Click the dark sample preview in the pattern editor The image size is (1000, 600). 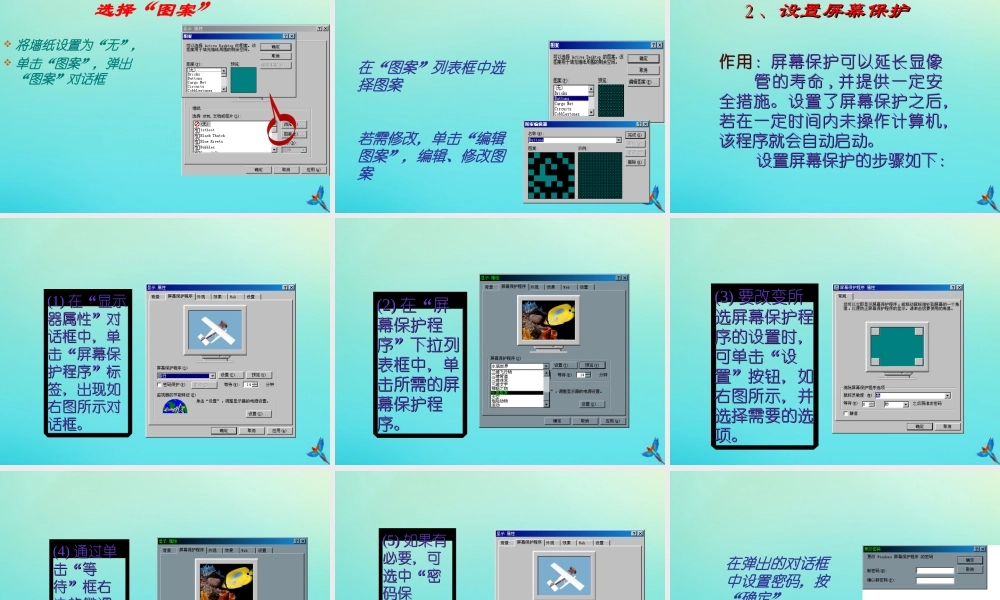point(599,176)
